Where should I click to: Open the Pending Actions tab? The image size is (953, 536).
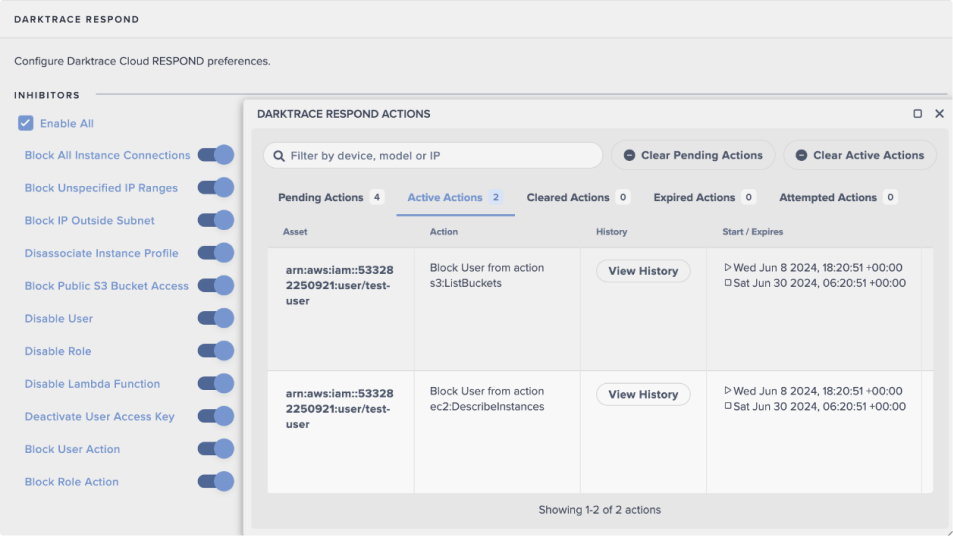320,198
